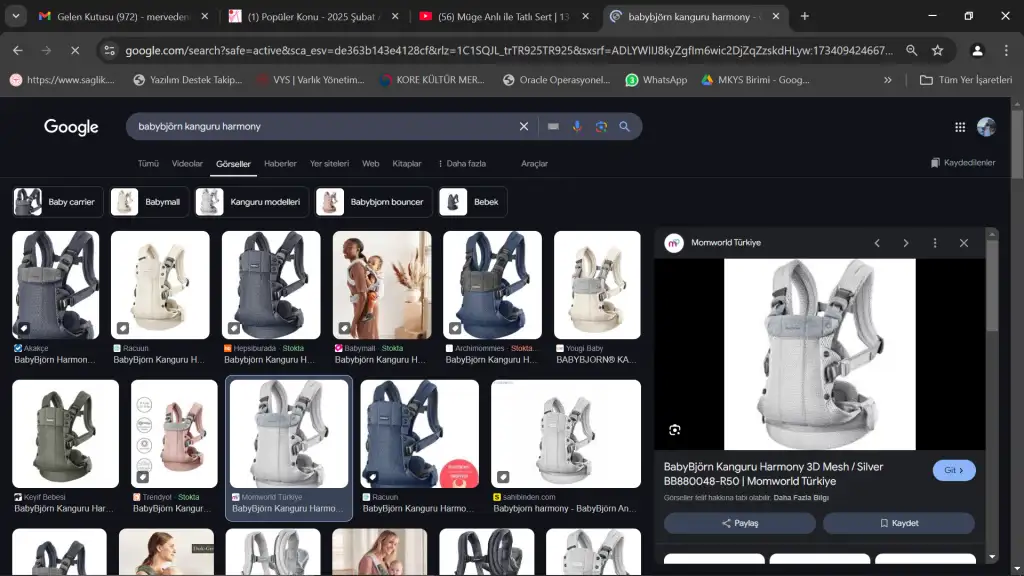Show next image in the preview panel

coord(906,243)
